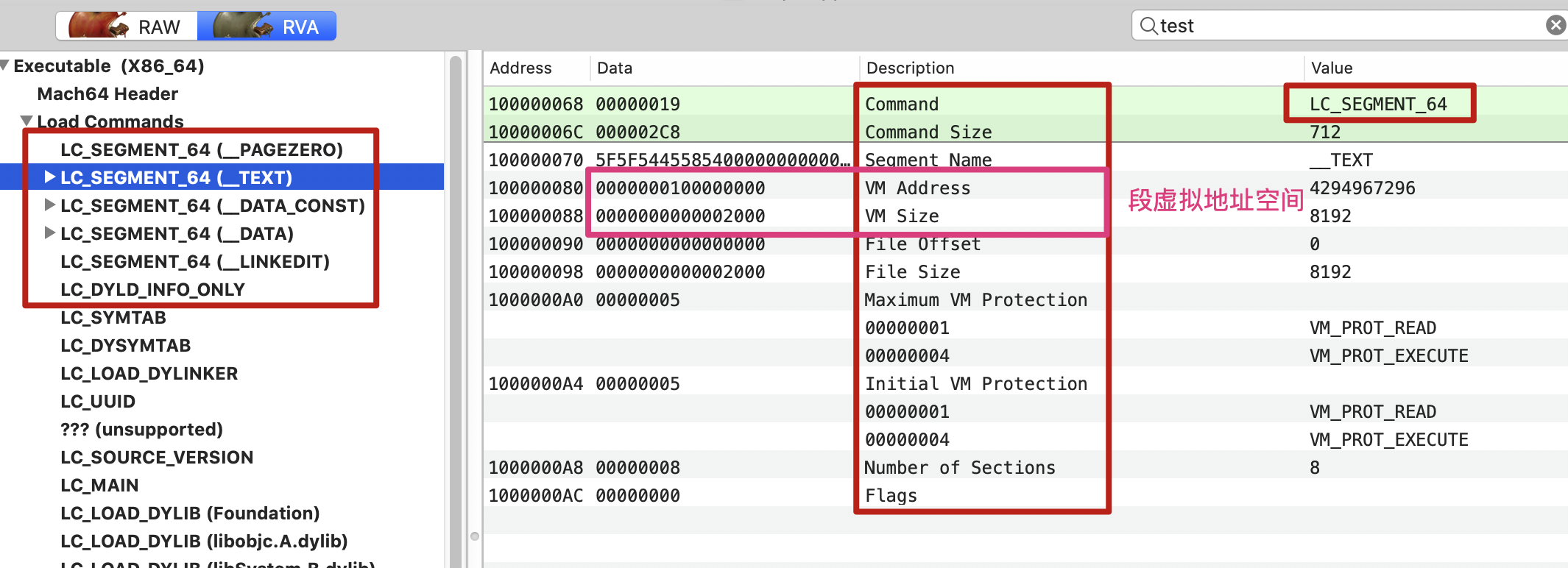Click the __TEXT value cell

point(1341,160)
